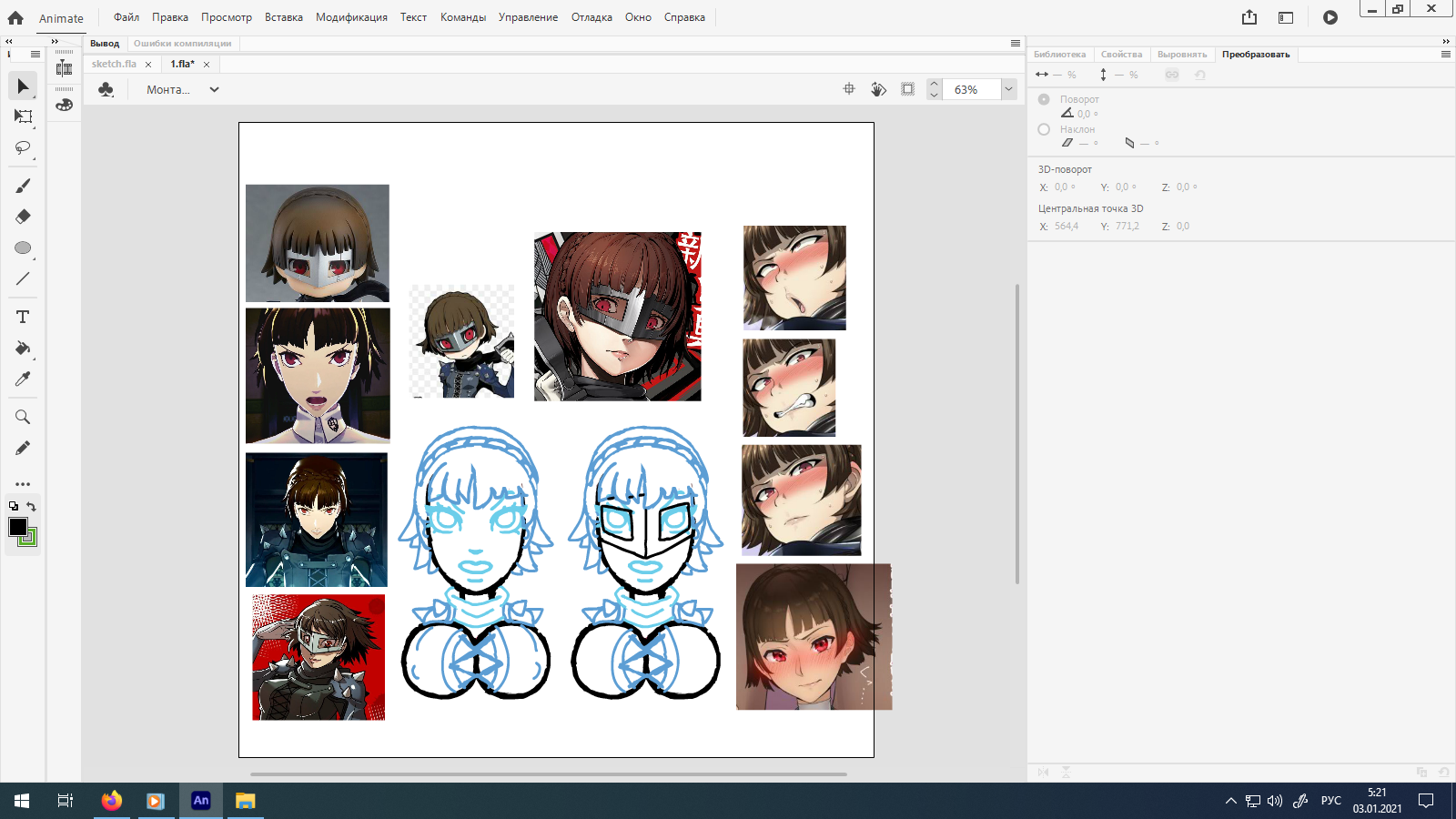
Task: Select the Eraser tool
Action: 23,217
